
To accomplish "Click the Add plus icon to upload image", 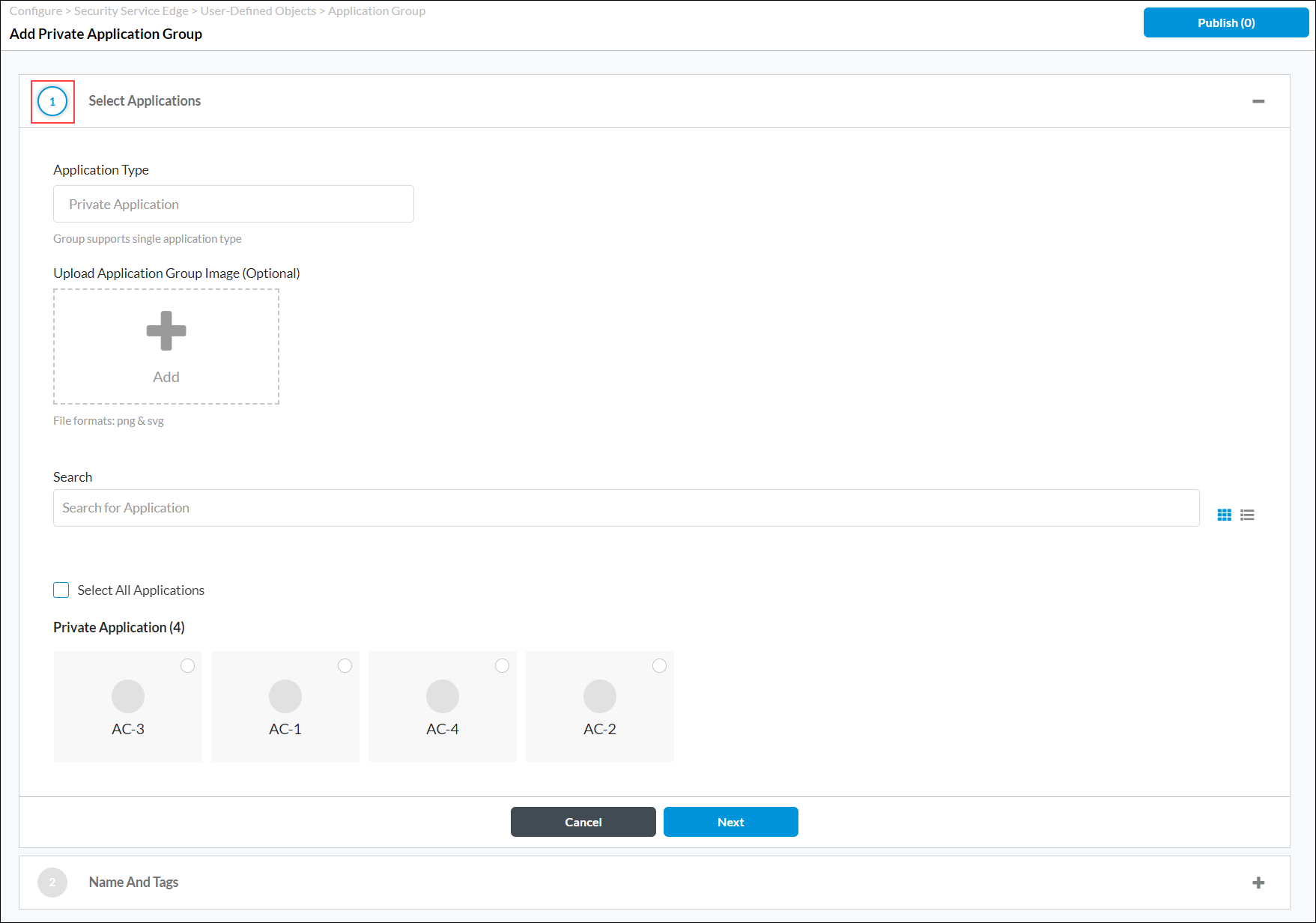I will coord(166,330).
